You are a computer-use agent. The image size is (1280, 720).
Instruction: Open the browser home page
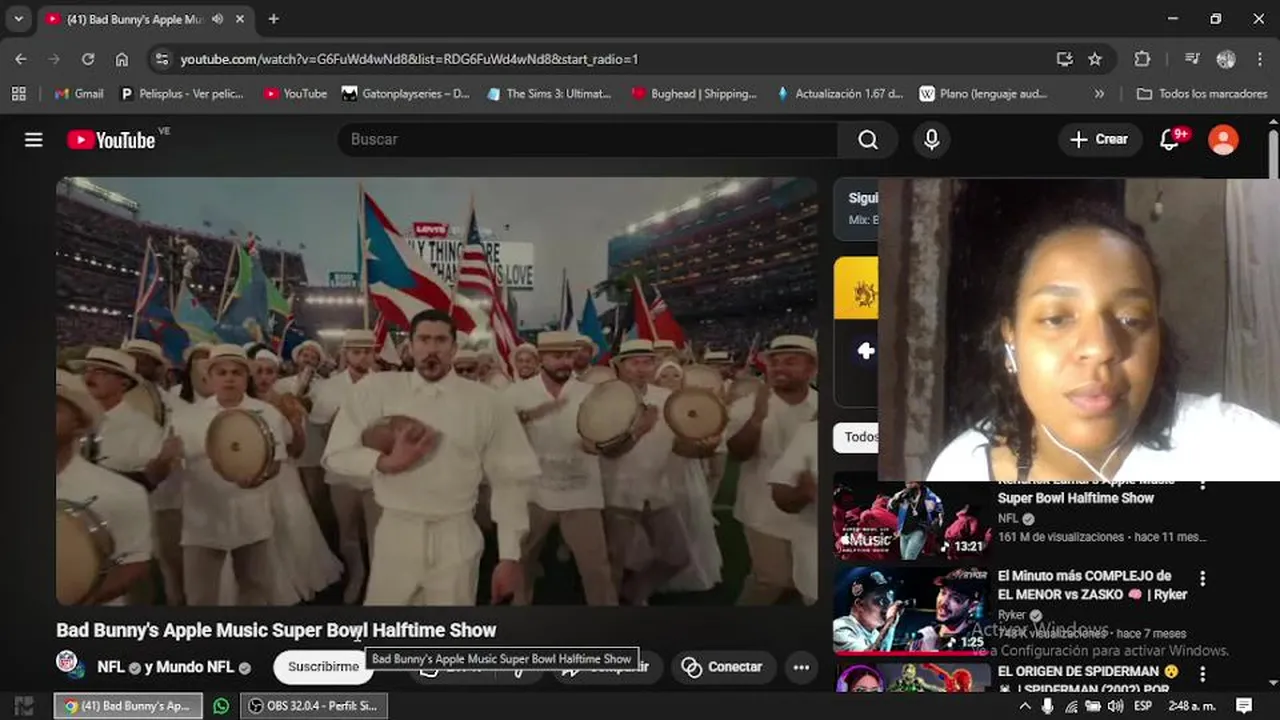122,59
